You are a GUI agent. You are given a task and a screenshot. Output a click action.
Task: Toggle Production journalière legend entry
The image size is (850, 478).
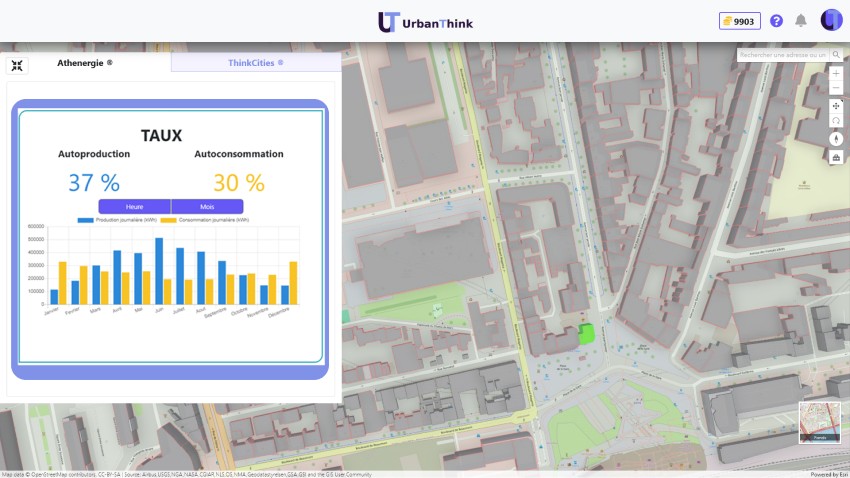click(x=118, y=220)
